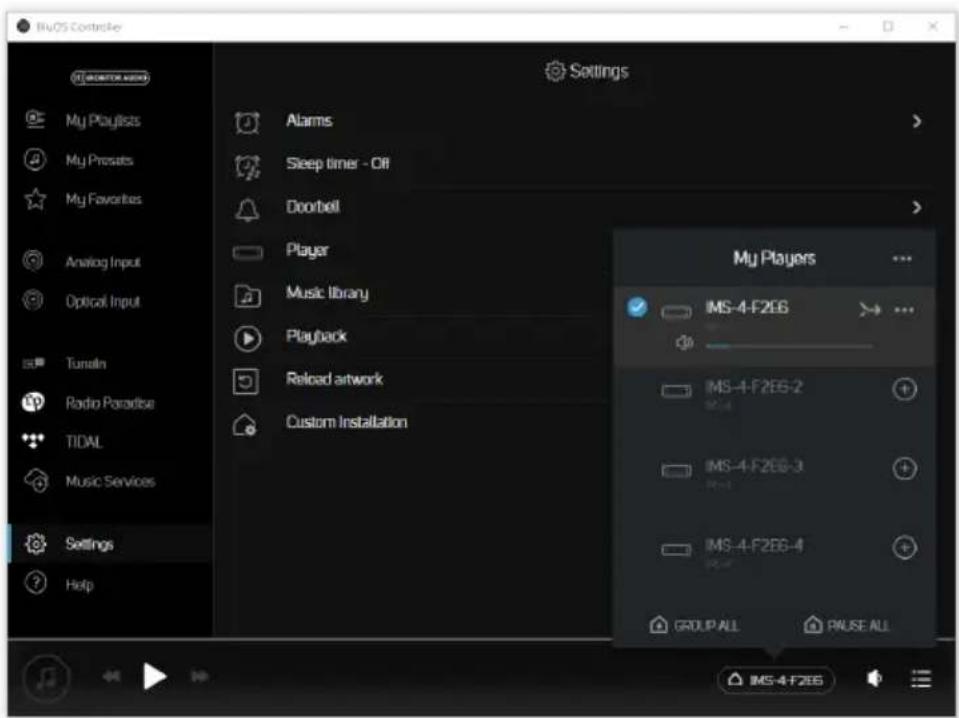Click the Help question mark icon

[x=35, y=582]
